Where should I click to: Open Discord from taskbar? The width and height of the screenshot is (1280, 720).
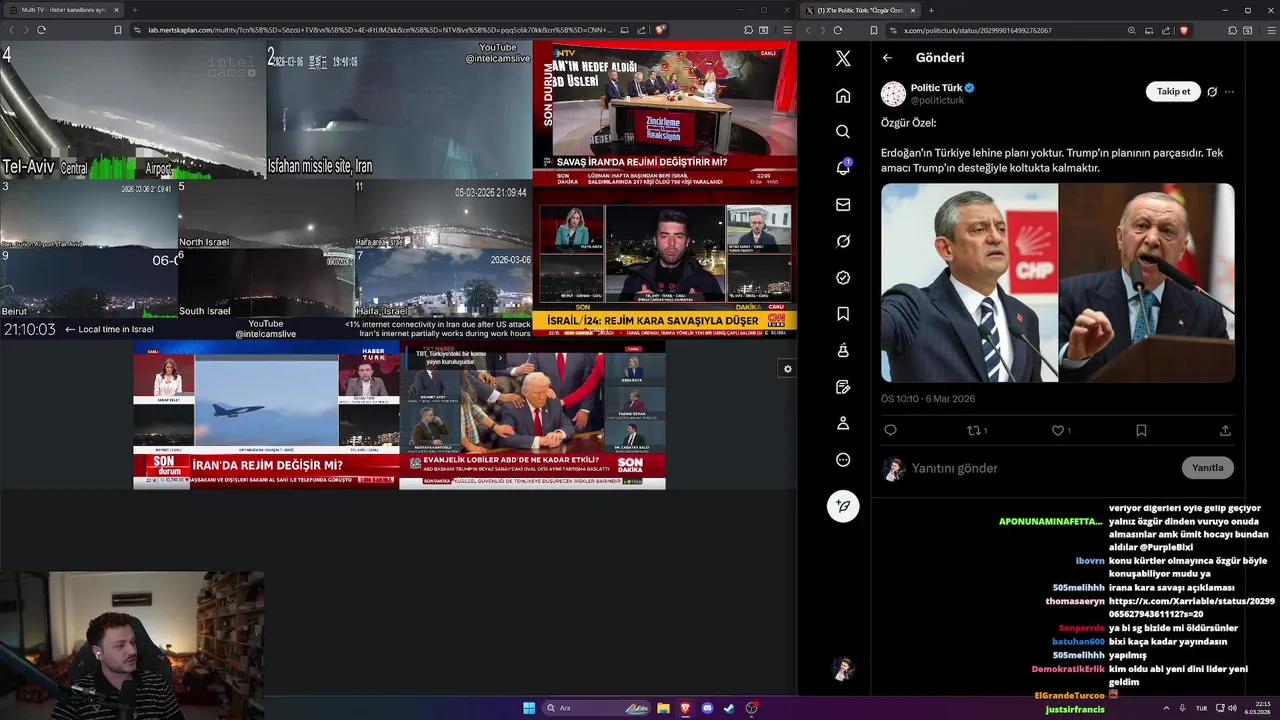click(x=708, y=708)
